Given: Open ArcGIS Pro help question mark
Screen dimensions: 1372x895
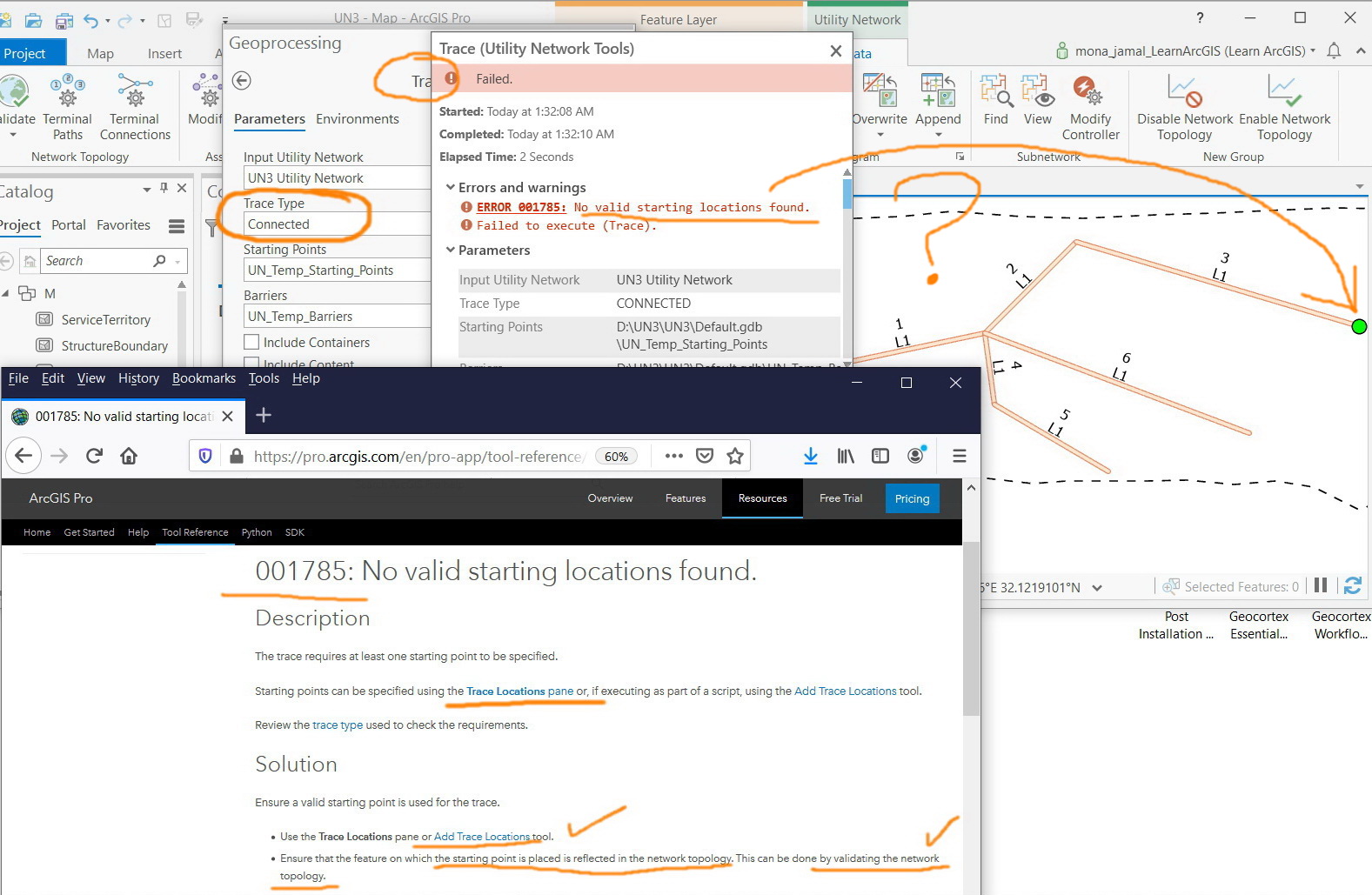Looking at the screenshot, I should click(x=1201, y=17).
